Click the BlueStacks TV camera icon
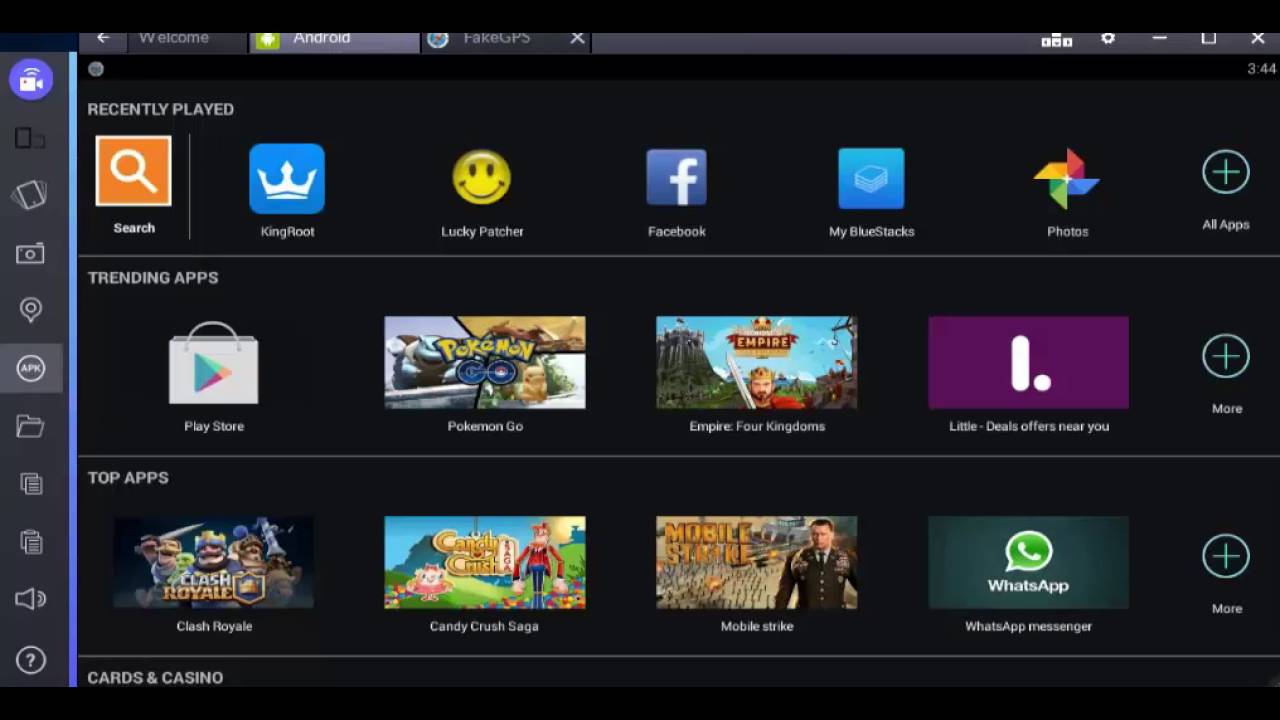The image size is (1280, 720). 31,79
